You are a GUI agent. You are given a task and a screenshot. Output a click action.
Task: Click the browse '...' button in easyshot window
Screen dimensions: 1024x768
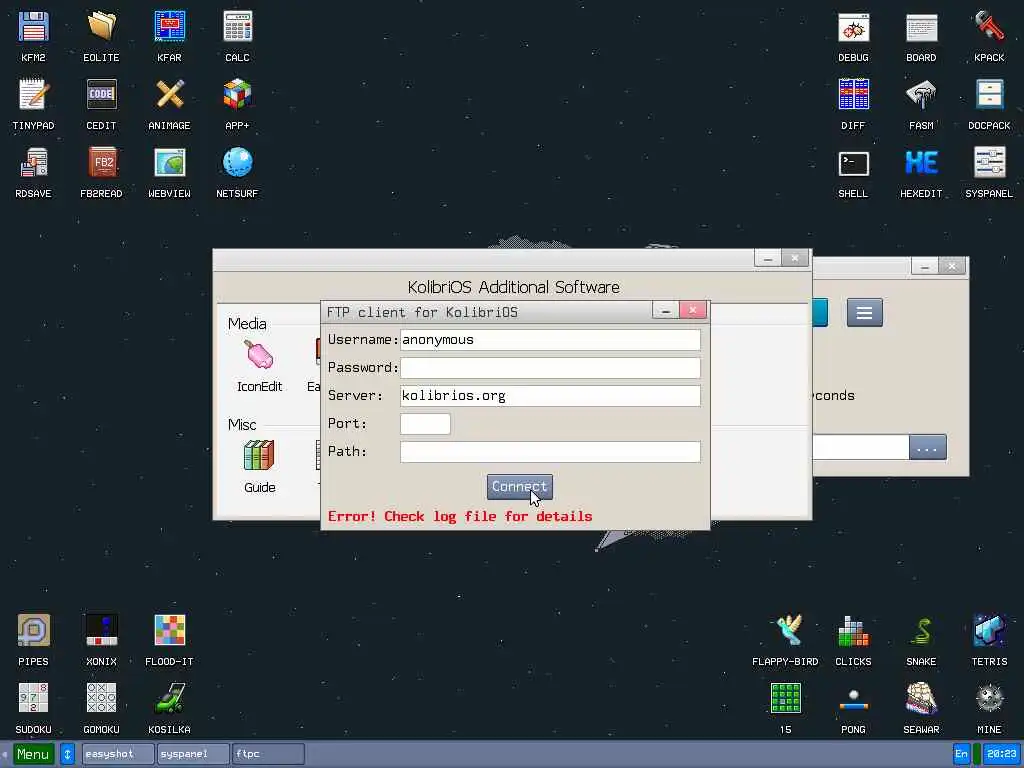(x=927, y=448)
